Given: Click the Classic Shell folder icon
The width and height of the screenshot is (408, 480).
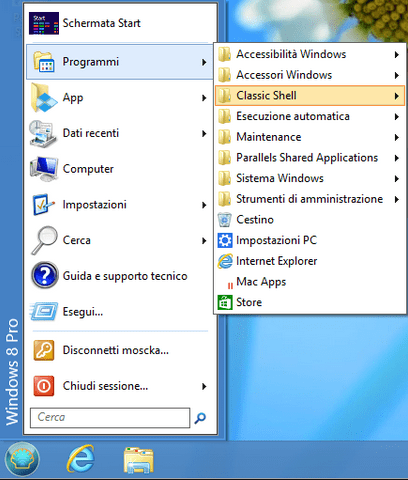Looking at the screenshot, I should point(224,96).
